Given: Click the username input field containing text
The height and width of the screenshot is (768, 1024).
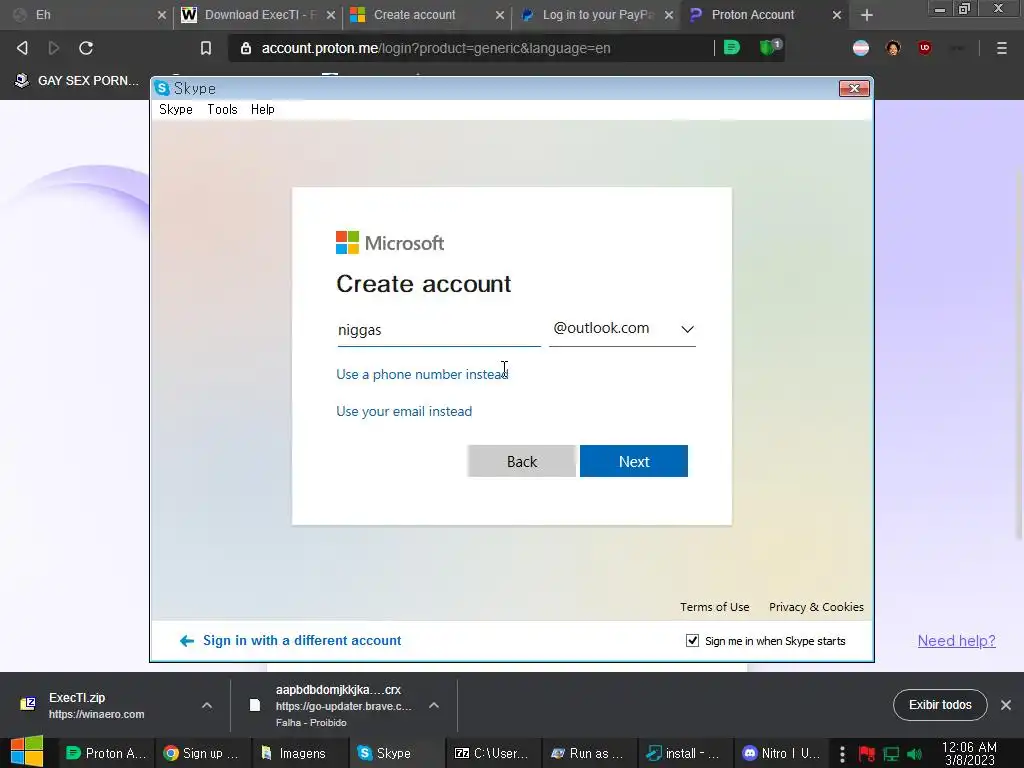Looking at the screenshot, I should click(439, 330).
